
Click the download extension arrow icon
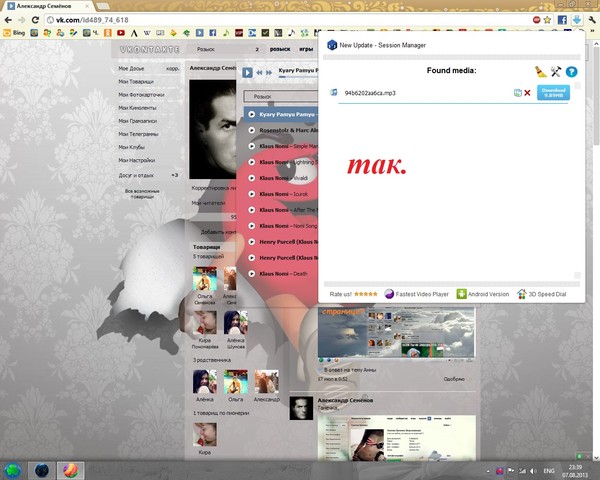tap(577, 20)
